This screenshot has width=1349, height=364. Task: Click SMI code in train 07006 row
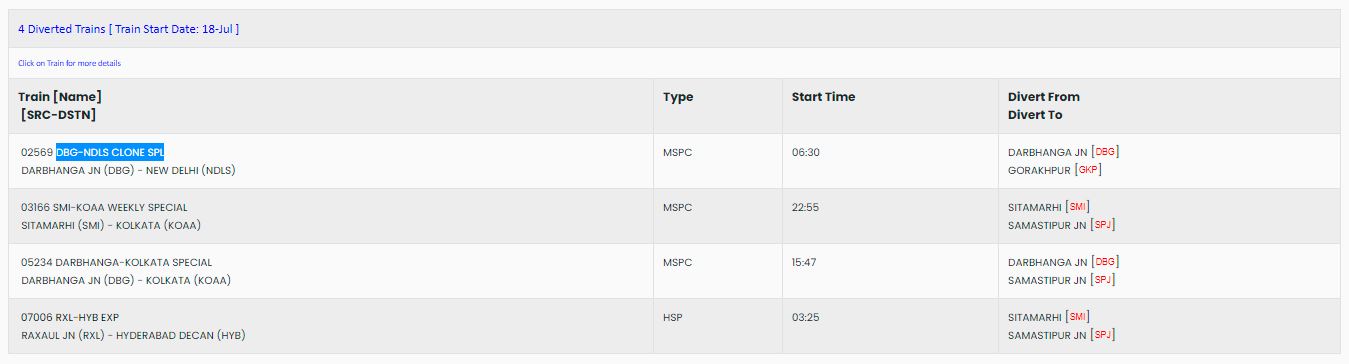pos(1077,317)
